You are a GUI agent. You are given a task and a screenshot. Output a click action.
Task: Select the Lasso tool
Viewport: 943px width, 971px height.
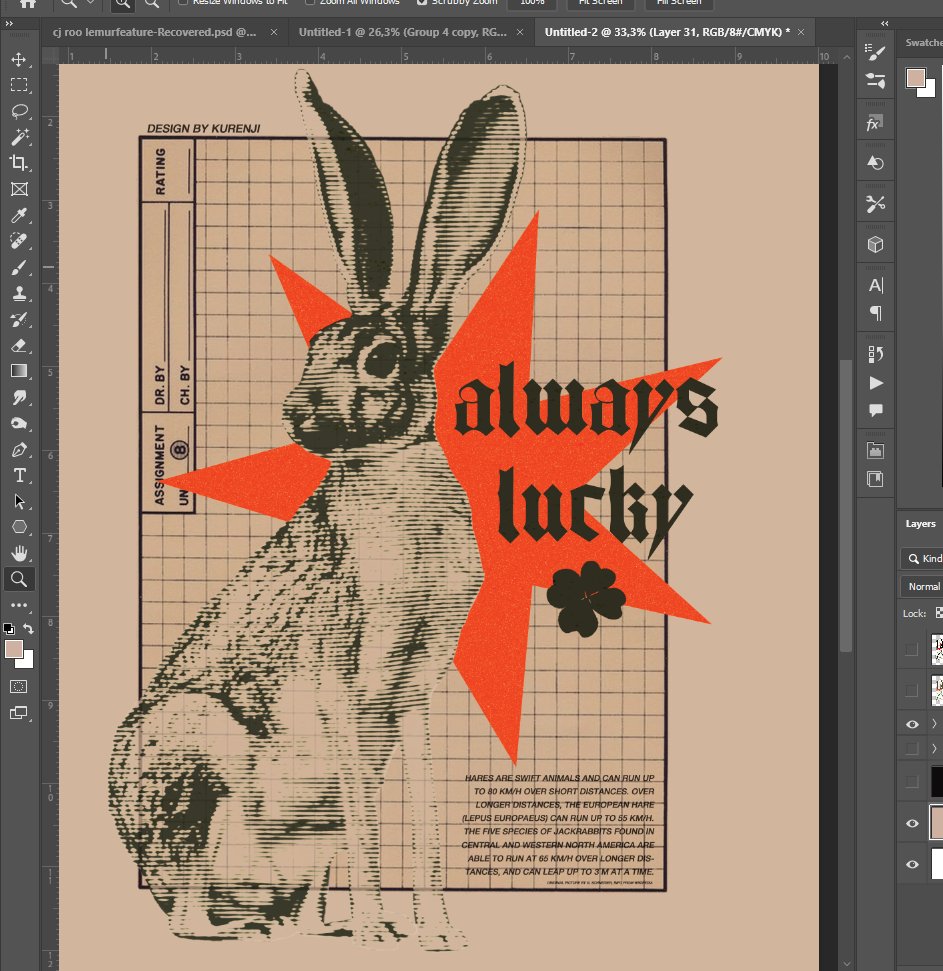pyautogui.click(x=19, y=111)
